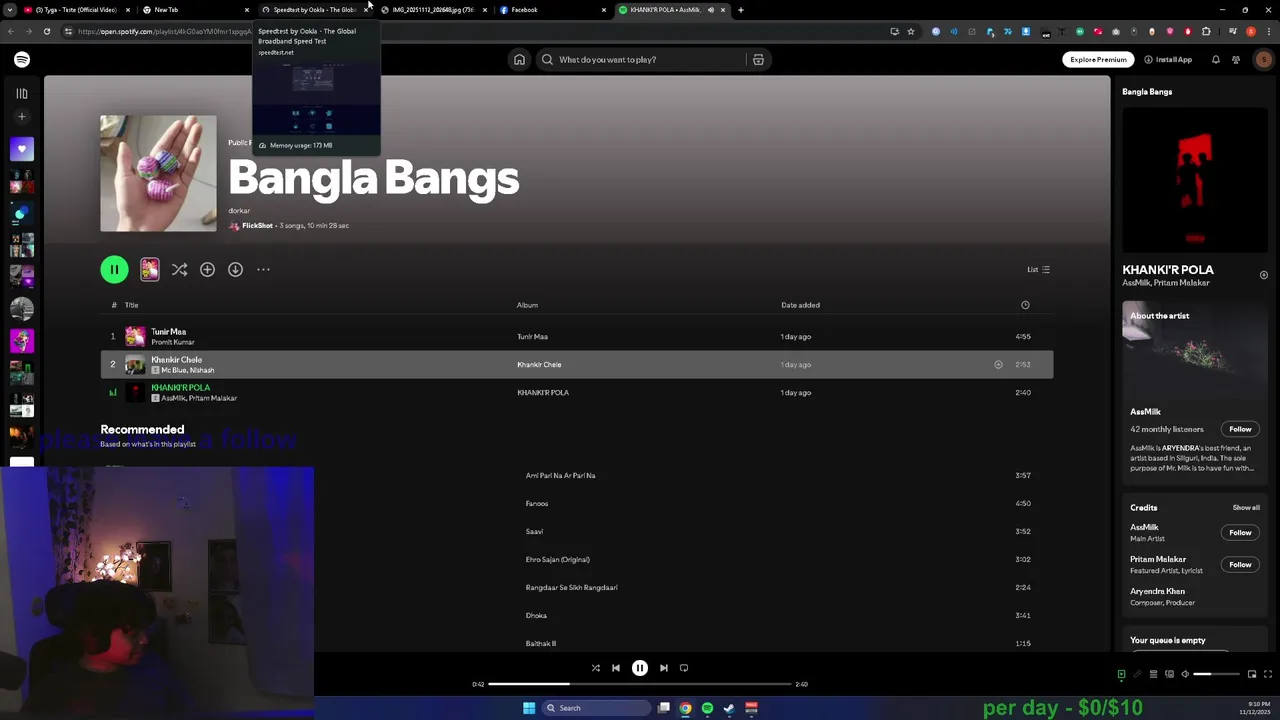Skip to next track
Image resolution: width=1280 pixels, height=720 pixels.
(664, 668)
